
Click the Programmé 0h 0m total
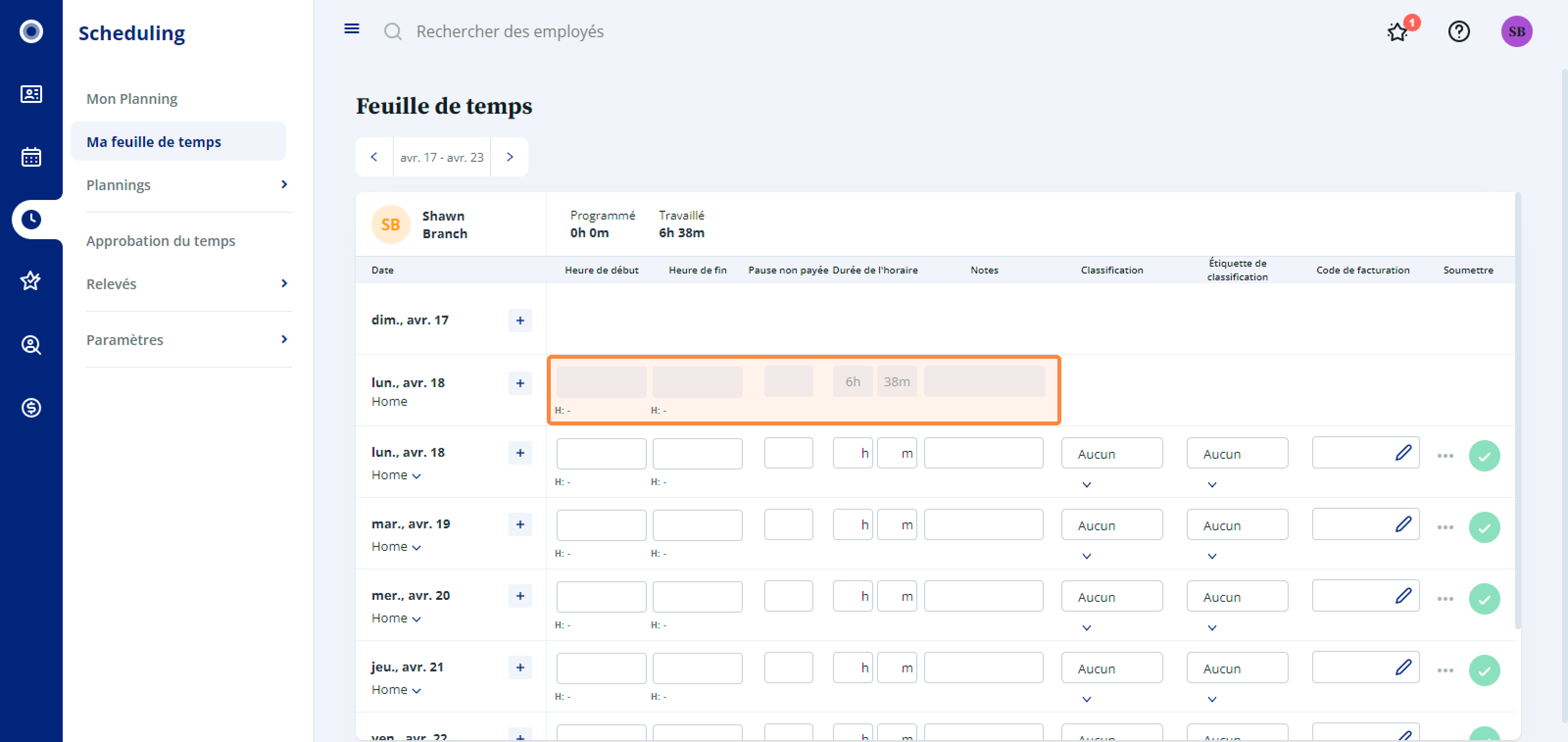602,224
